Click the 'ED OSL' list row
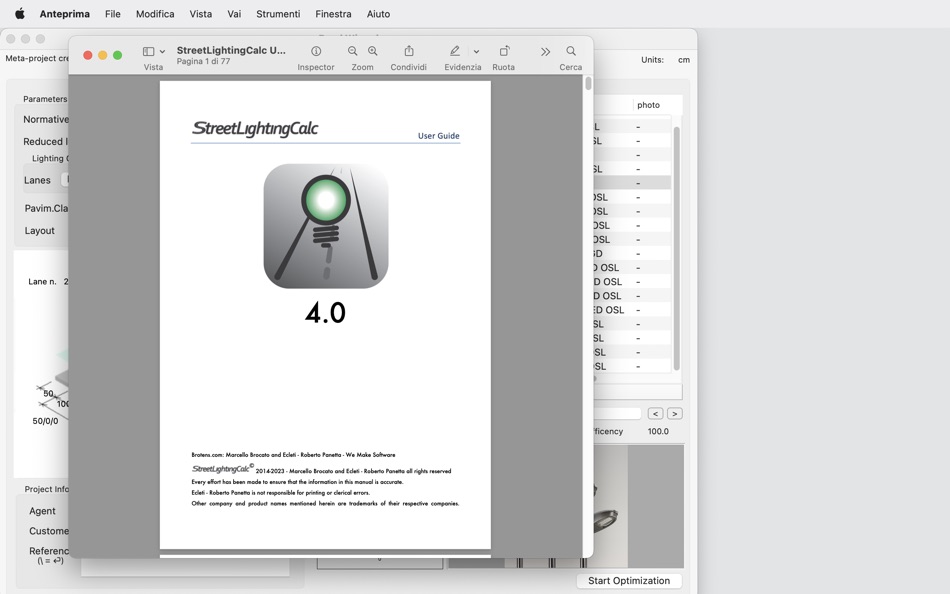The image size is (950, 594). click(632, 310)
